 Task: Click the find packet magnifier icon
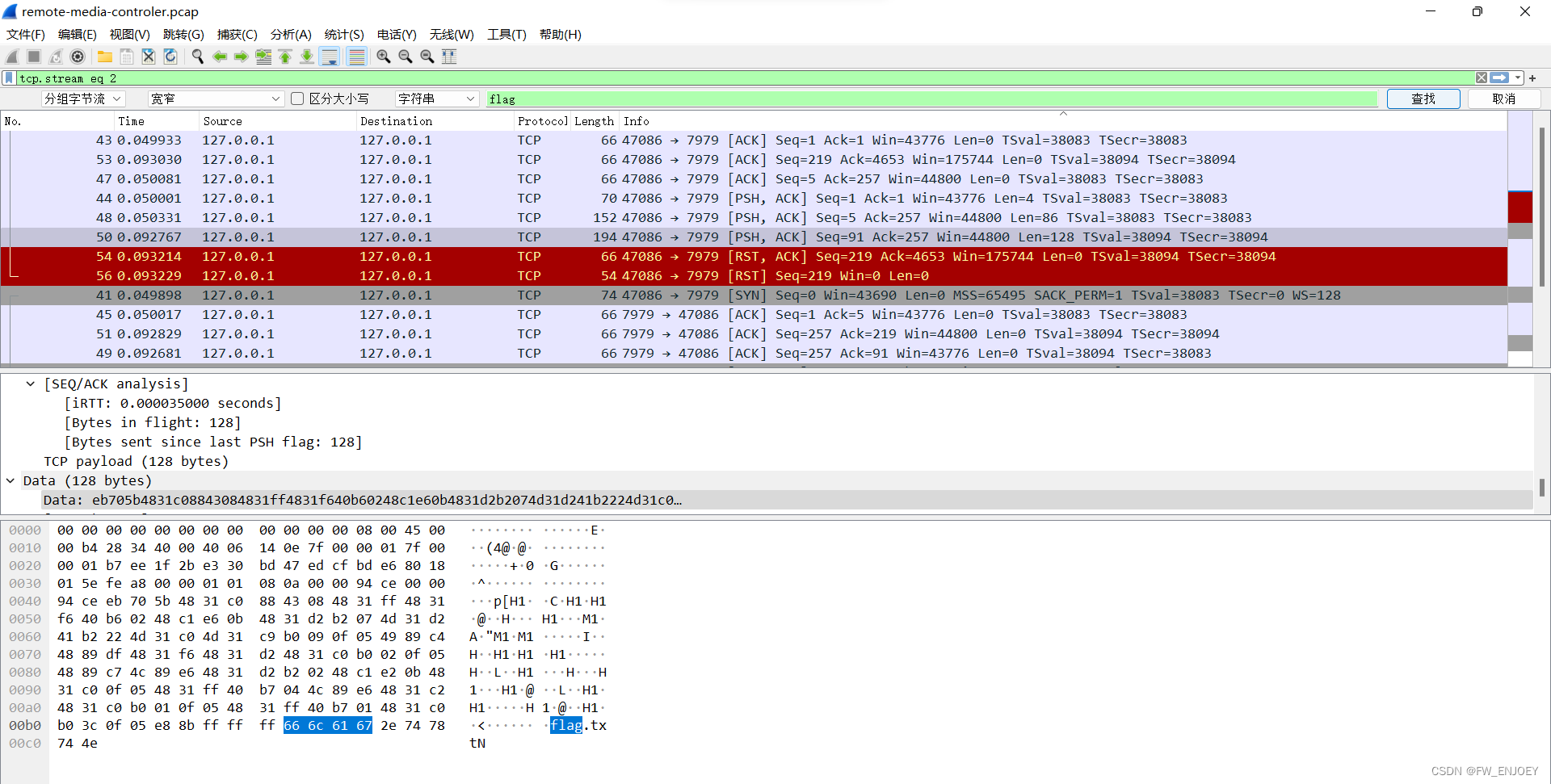(x=198, y=57)
